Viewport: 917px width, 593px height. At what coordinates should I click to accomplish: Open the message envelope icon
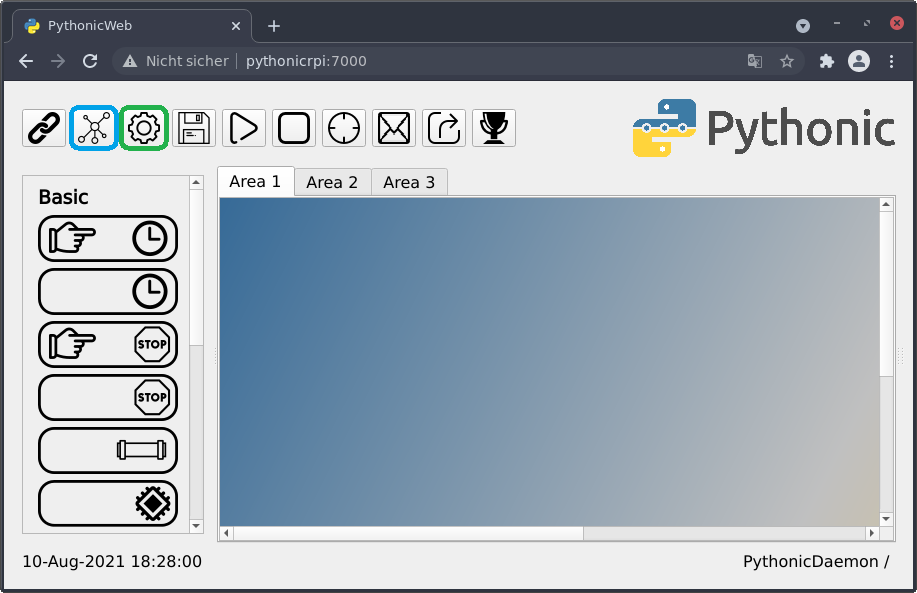click(x=393, y=128)
